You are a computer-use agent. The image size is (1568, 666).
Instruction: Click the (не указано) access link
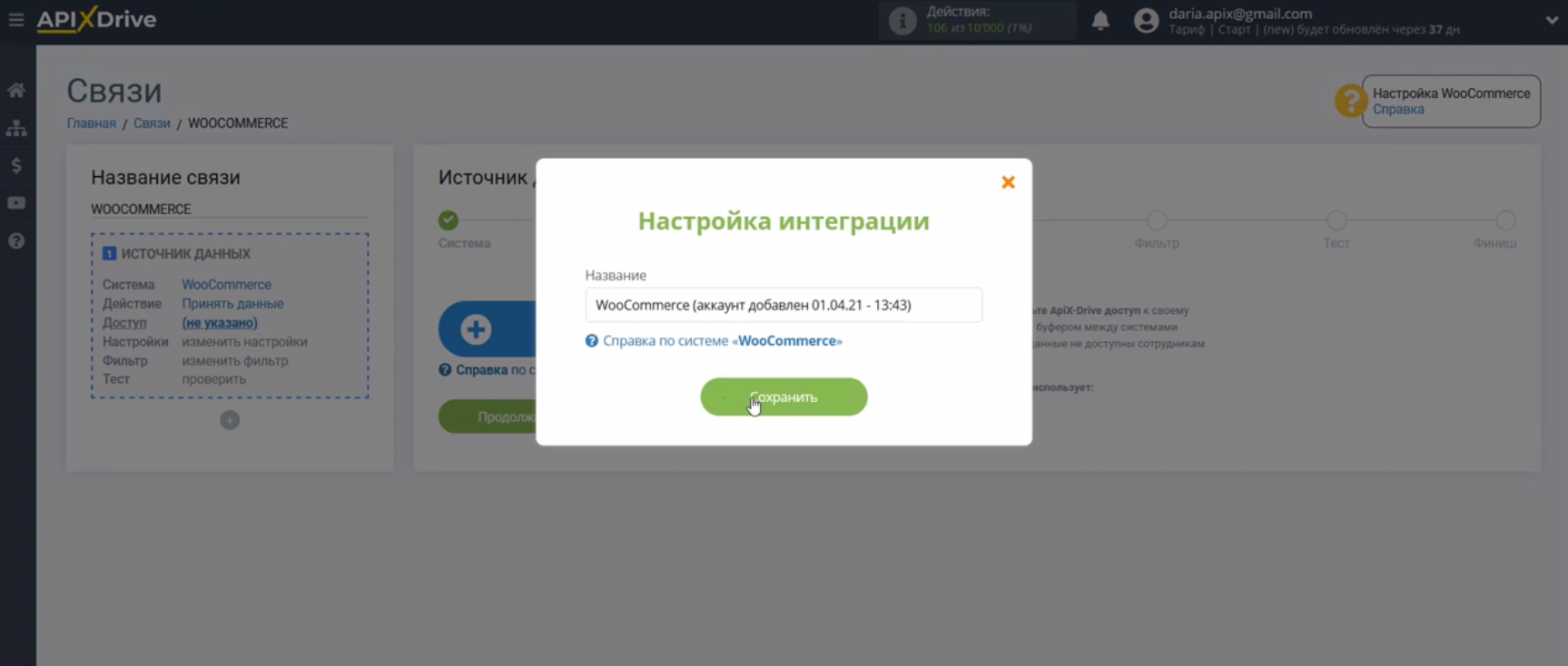220,323
